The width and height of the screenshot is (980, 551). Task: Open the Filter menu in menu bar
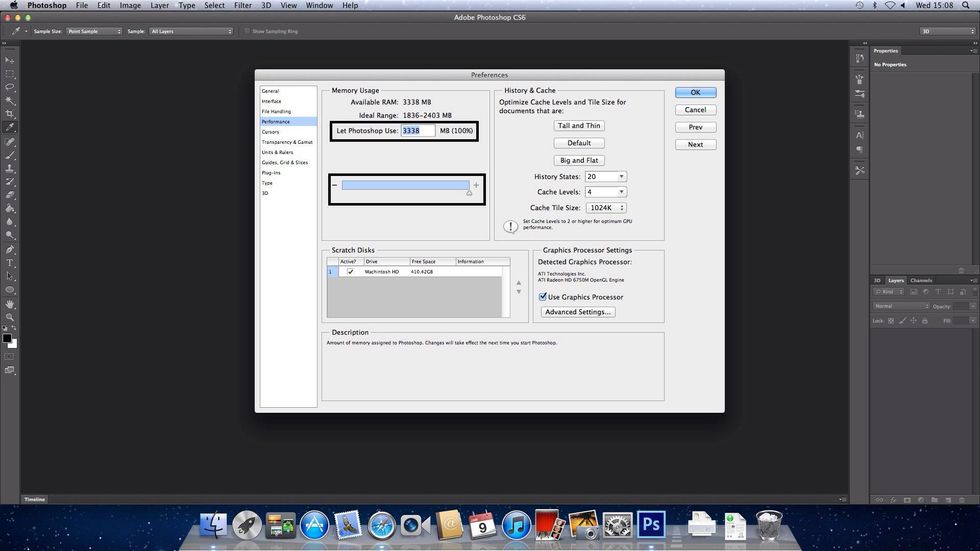(242, 6)
